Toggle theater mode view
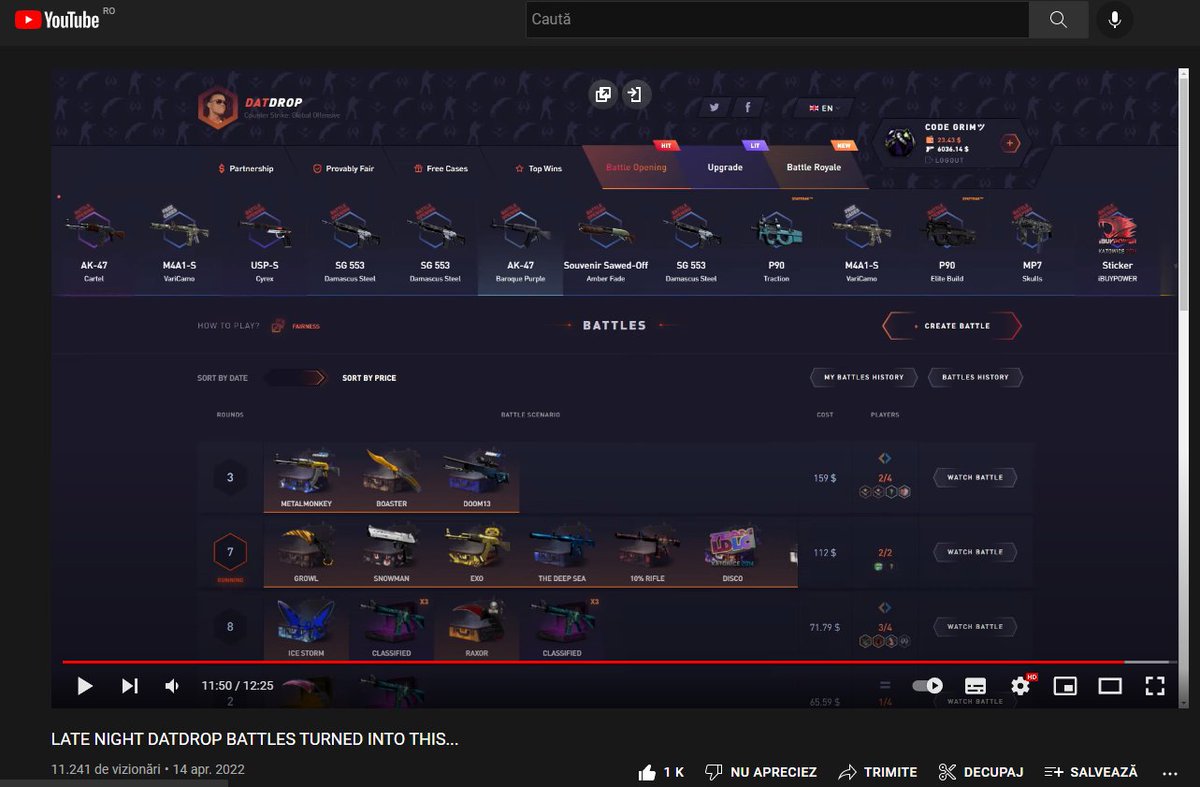 1110,686
